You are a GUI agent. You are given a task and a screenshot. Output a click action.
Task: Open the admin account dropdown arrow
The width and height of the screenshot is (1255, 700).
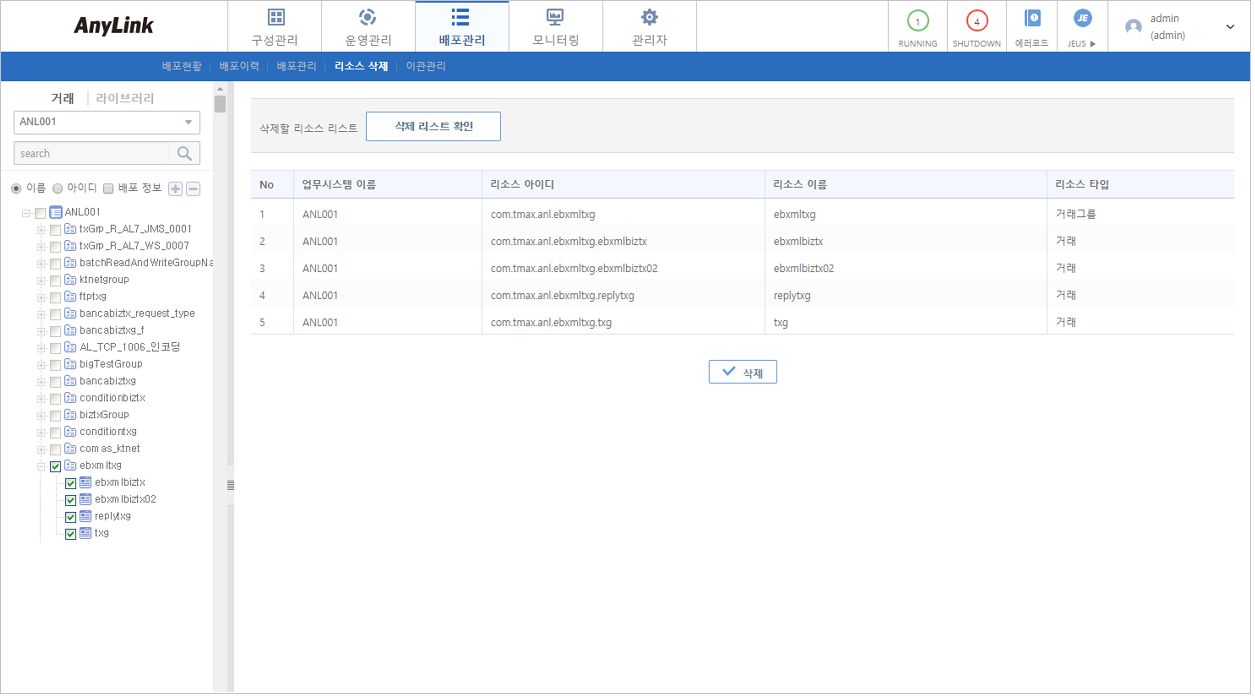(x=1230, y=25)
